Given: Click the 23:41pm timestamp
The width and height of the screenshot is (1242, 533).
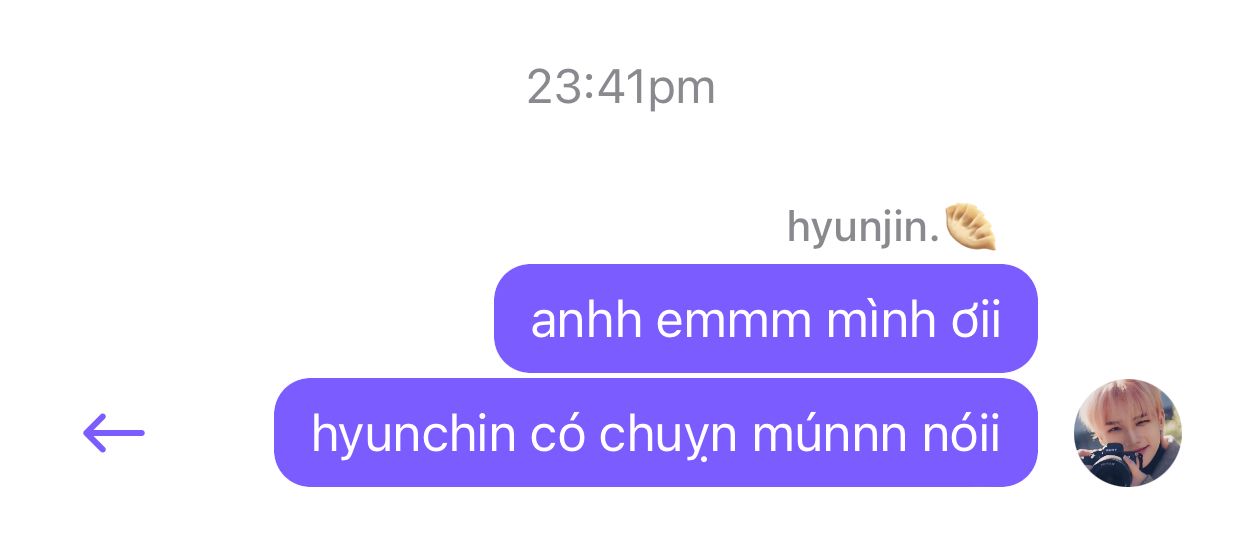Looking at the screenshot, I should pyautogui.click(x=621, y=87).
